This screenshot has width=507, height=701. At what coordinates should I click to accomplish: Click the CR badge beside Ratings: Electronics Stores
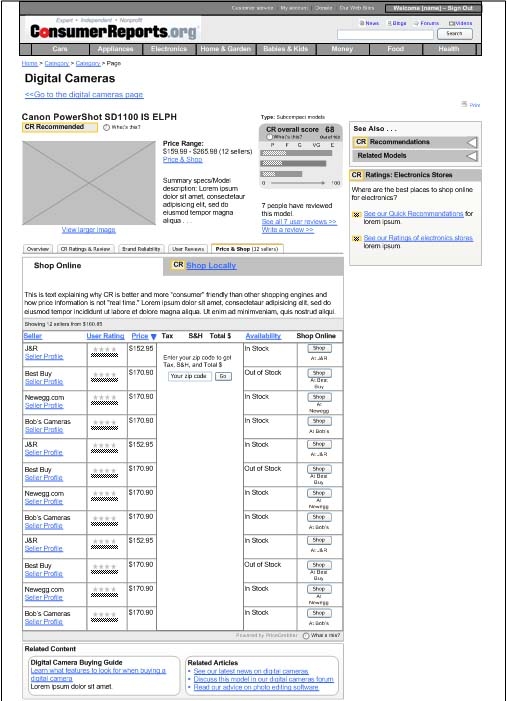tap(356, 175)
